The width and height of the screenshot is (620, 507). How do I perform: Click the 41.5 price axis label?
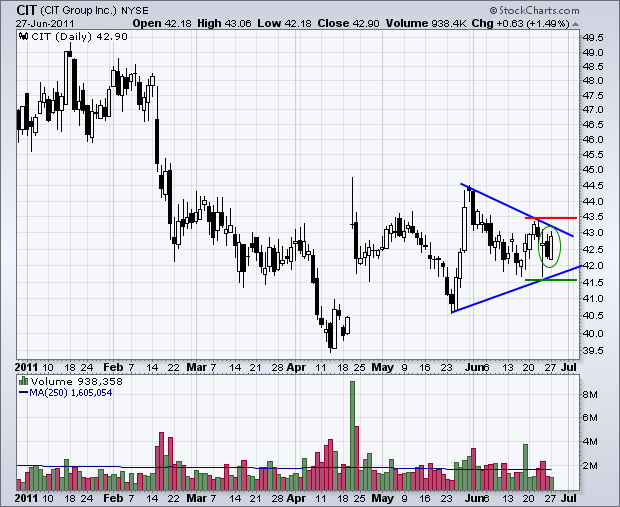(594, 282)
